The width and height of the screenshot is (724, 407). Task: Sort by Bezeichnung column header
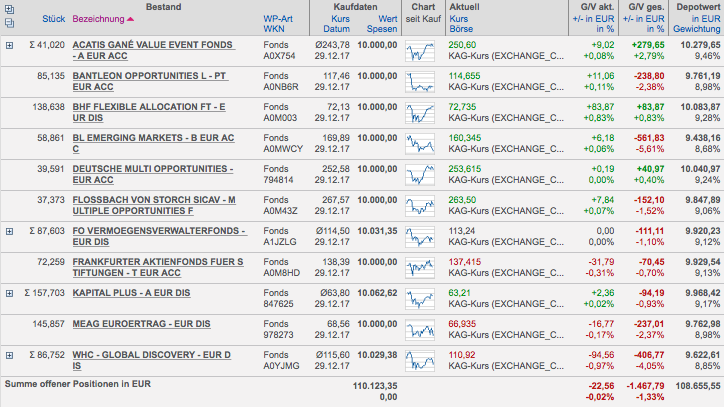click(x=98, y=19)
